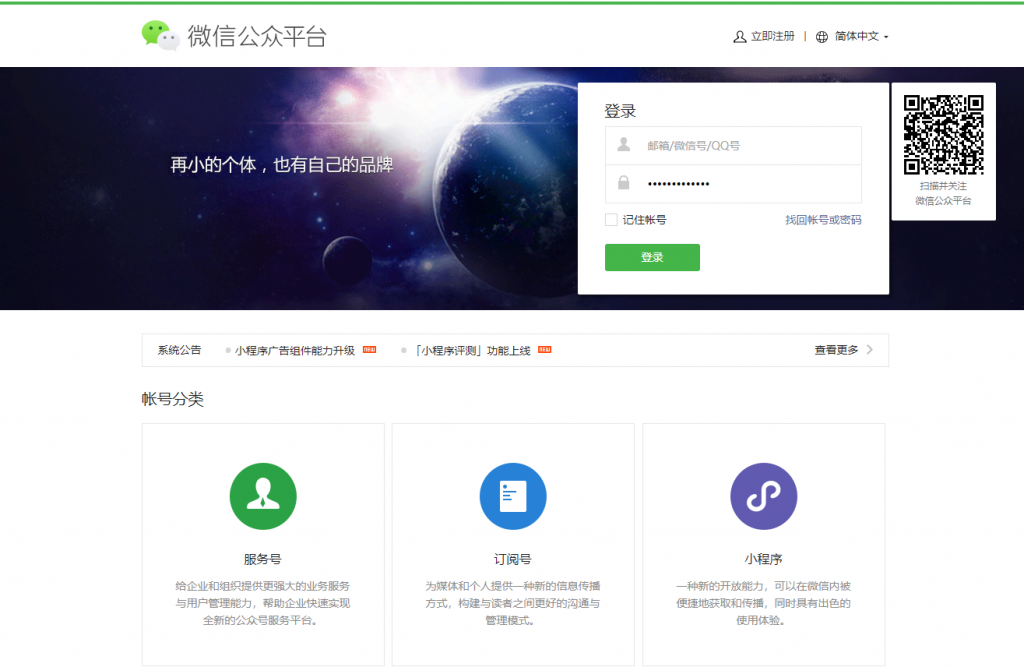Click the new badge after 功能上线
This screenshot has height=667, width=1024.
click(x=545, y=350)
